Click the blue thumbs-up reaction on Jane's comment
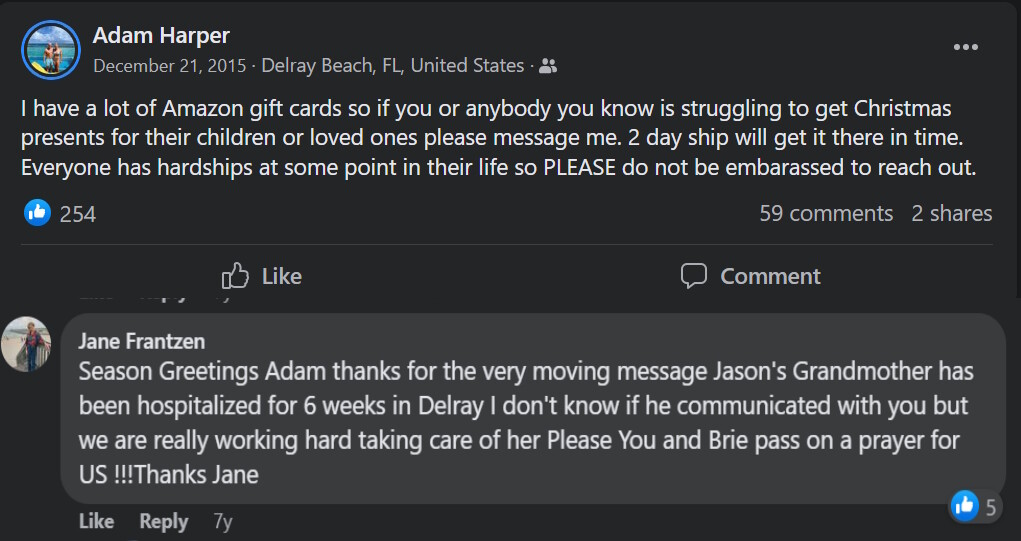 click(964, 506)
